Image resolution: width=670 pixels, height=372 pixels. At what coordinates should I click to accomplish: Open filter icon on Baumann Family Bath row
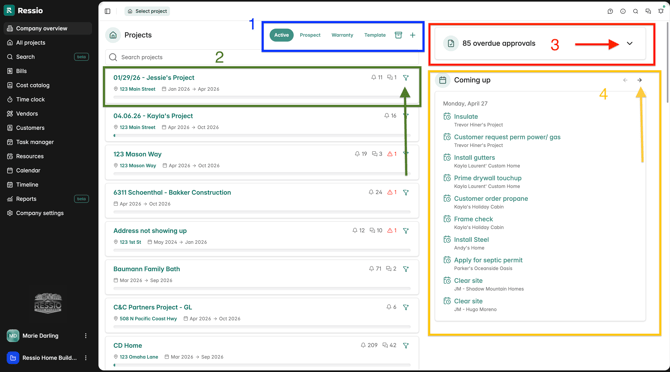point(406,269)
